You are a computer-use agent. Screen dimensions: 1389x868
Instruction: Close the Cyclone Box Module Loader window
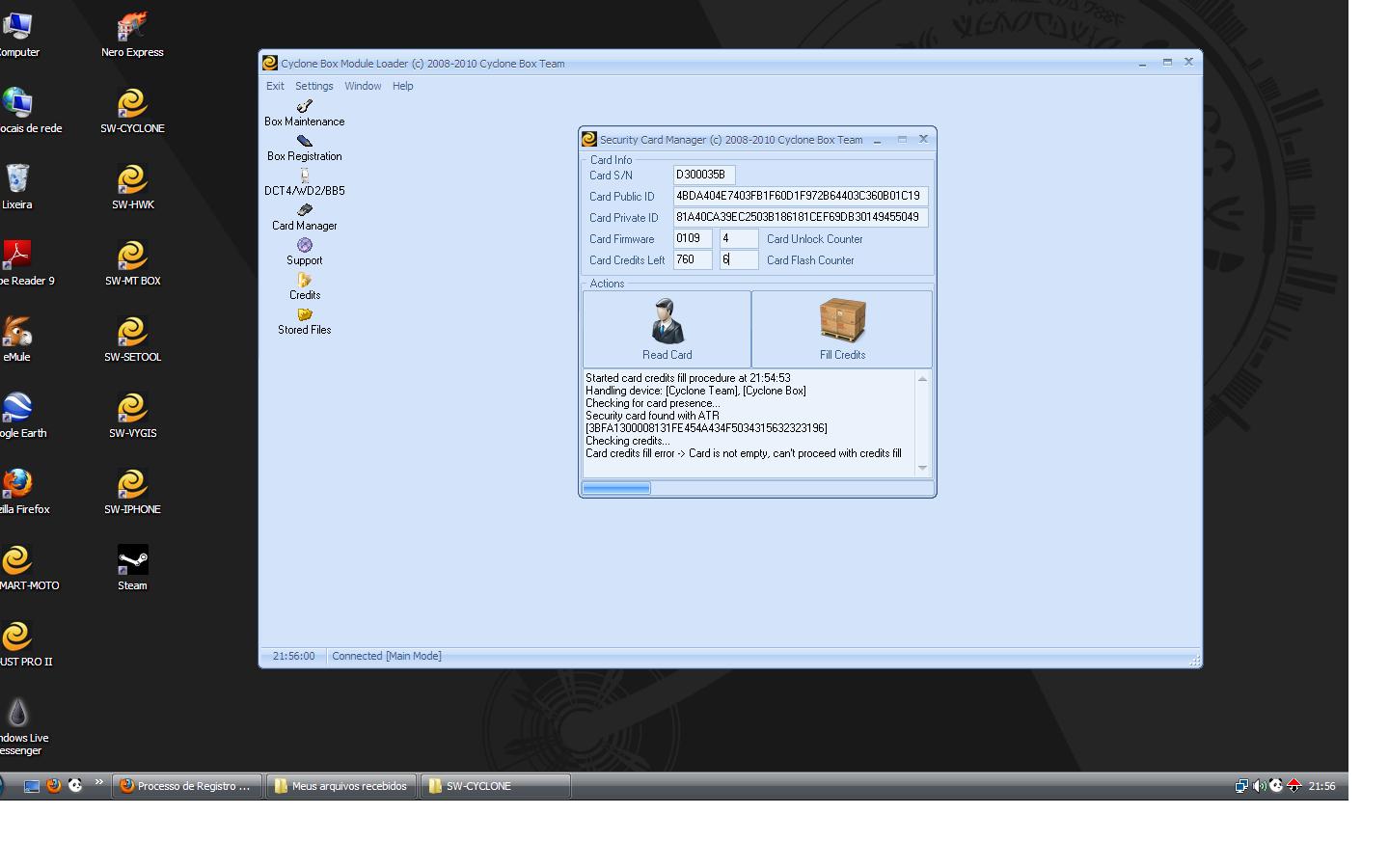click(x=1188, y=62)
